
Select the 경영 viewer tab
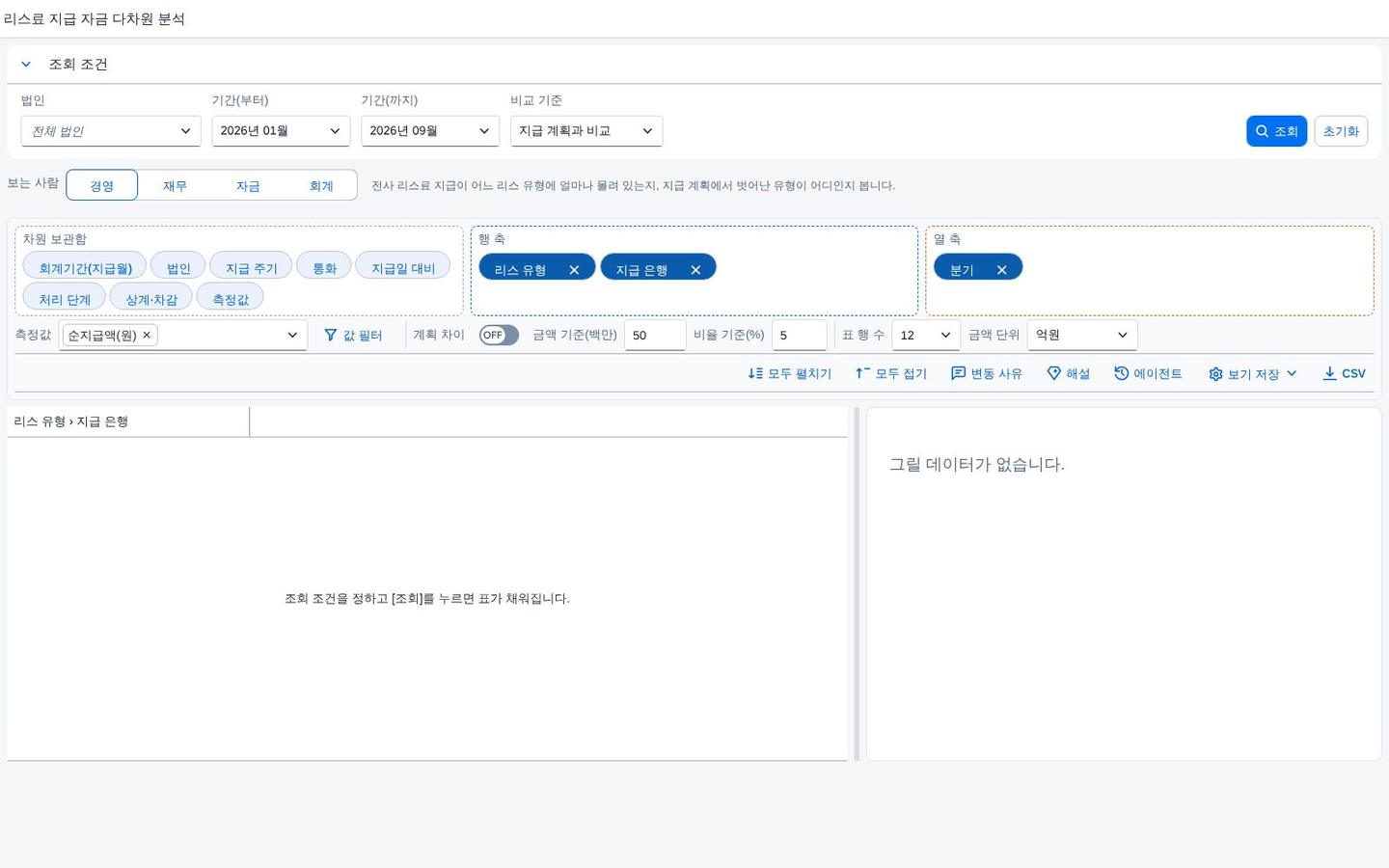pos(102,185)
